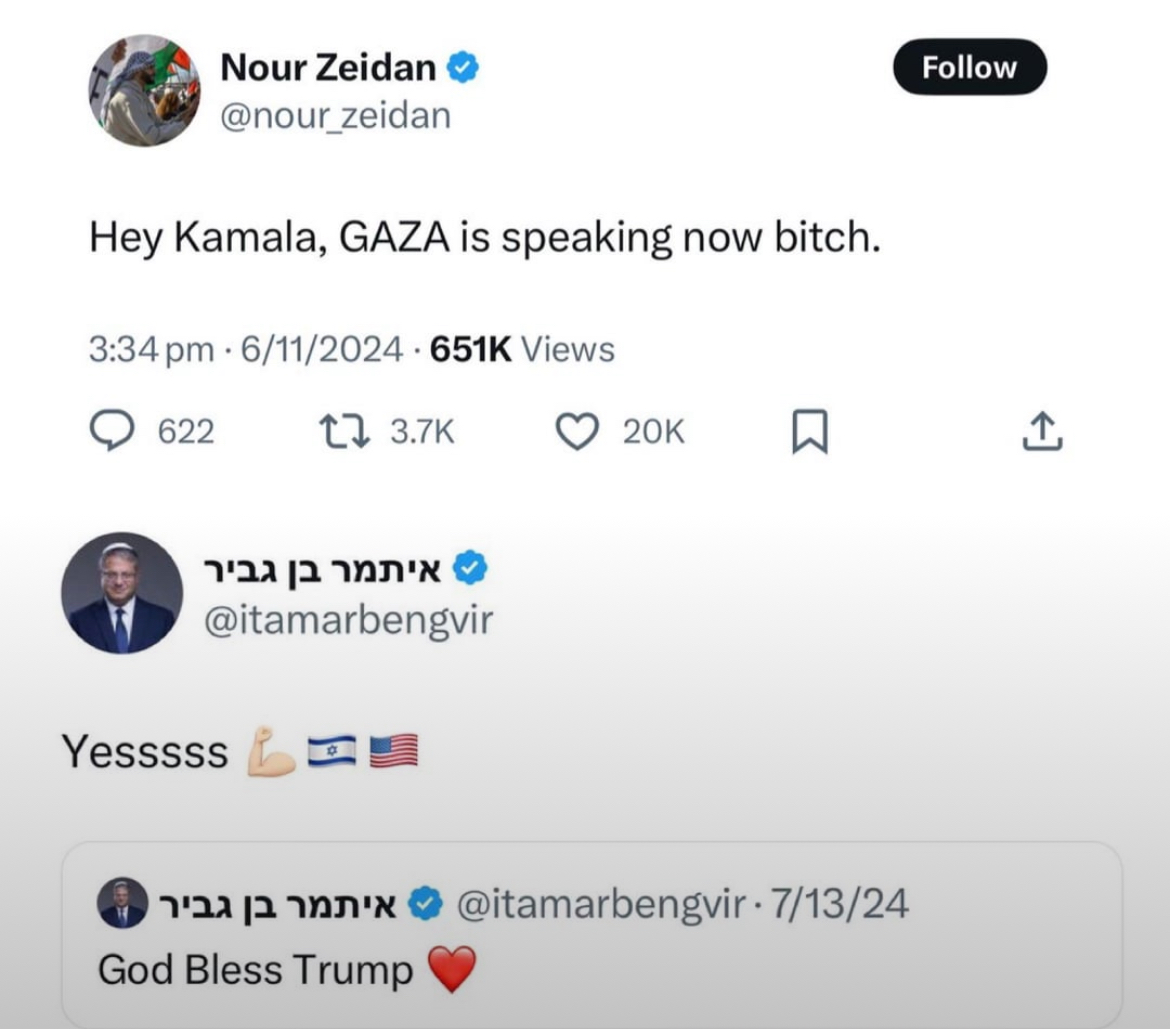Click small avatar in quoted tweet
The width and height of the screenshot is (1170, 1029).
pyautogui.click(x=122, y=904)
